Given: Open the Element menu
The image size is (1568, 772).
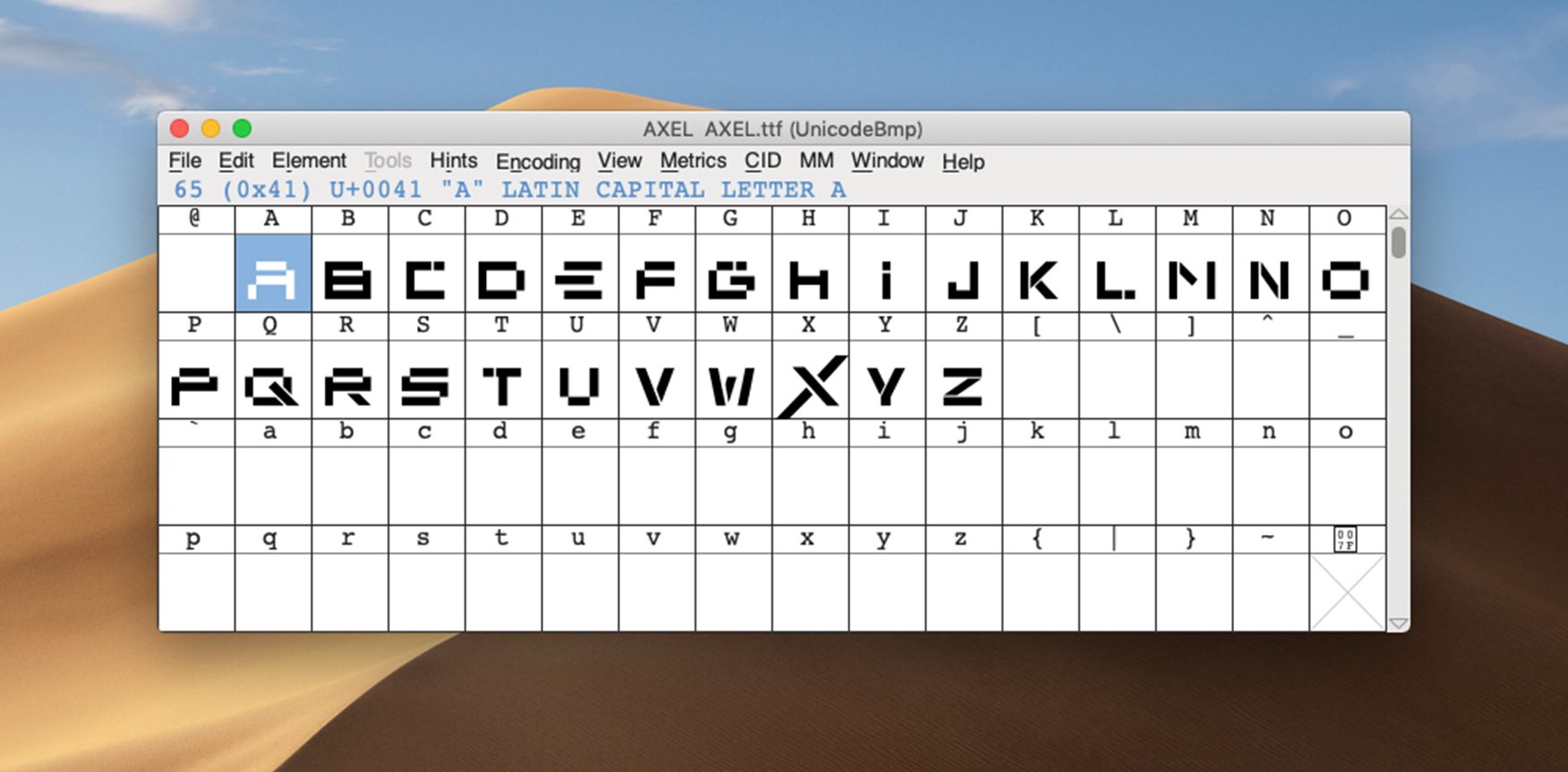Looking at the screenshot, I should point(309,161).
